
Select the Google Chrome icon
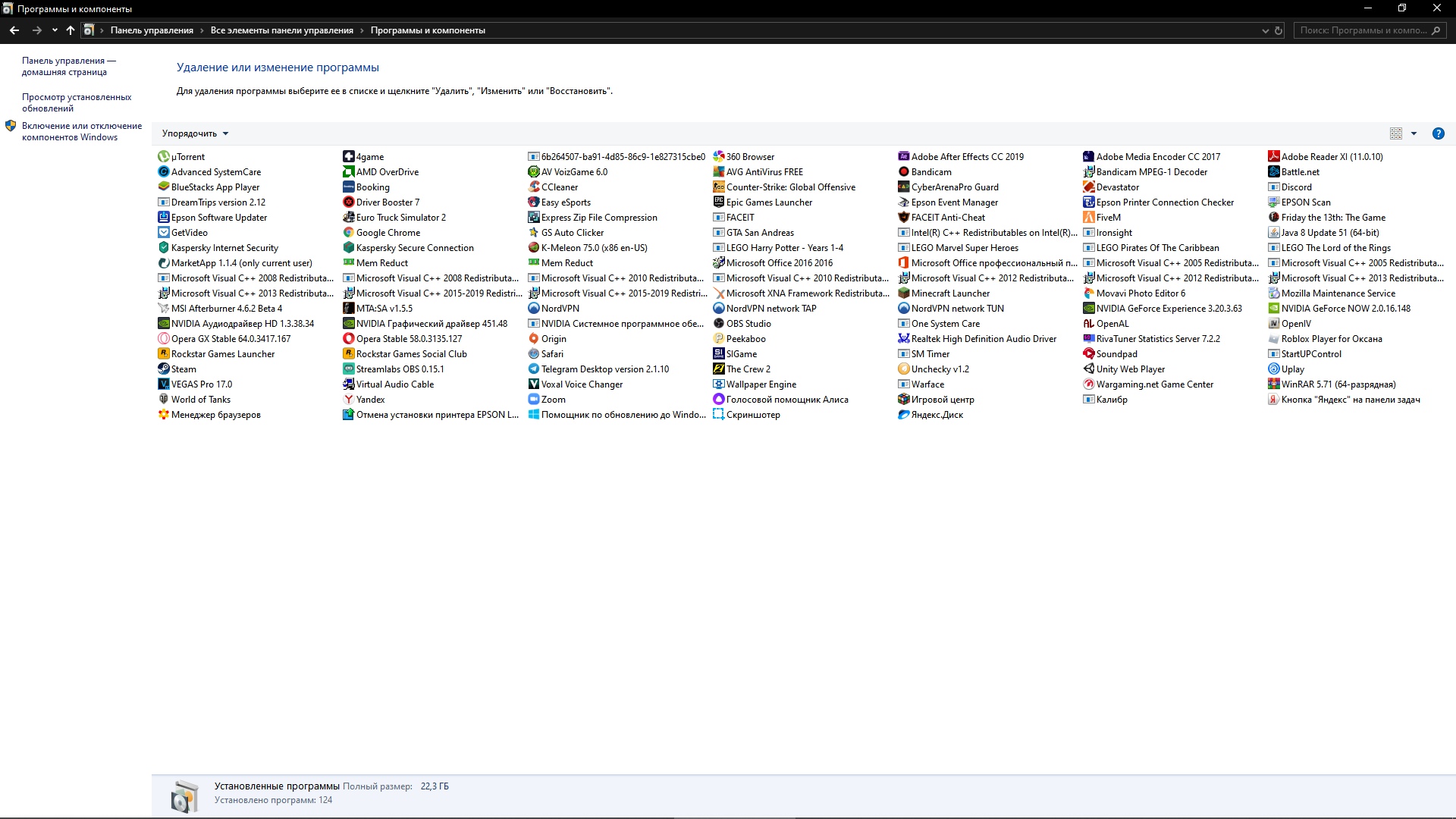[348, 233]
